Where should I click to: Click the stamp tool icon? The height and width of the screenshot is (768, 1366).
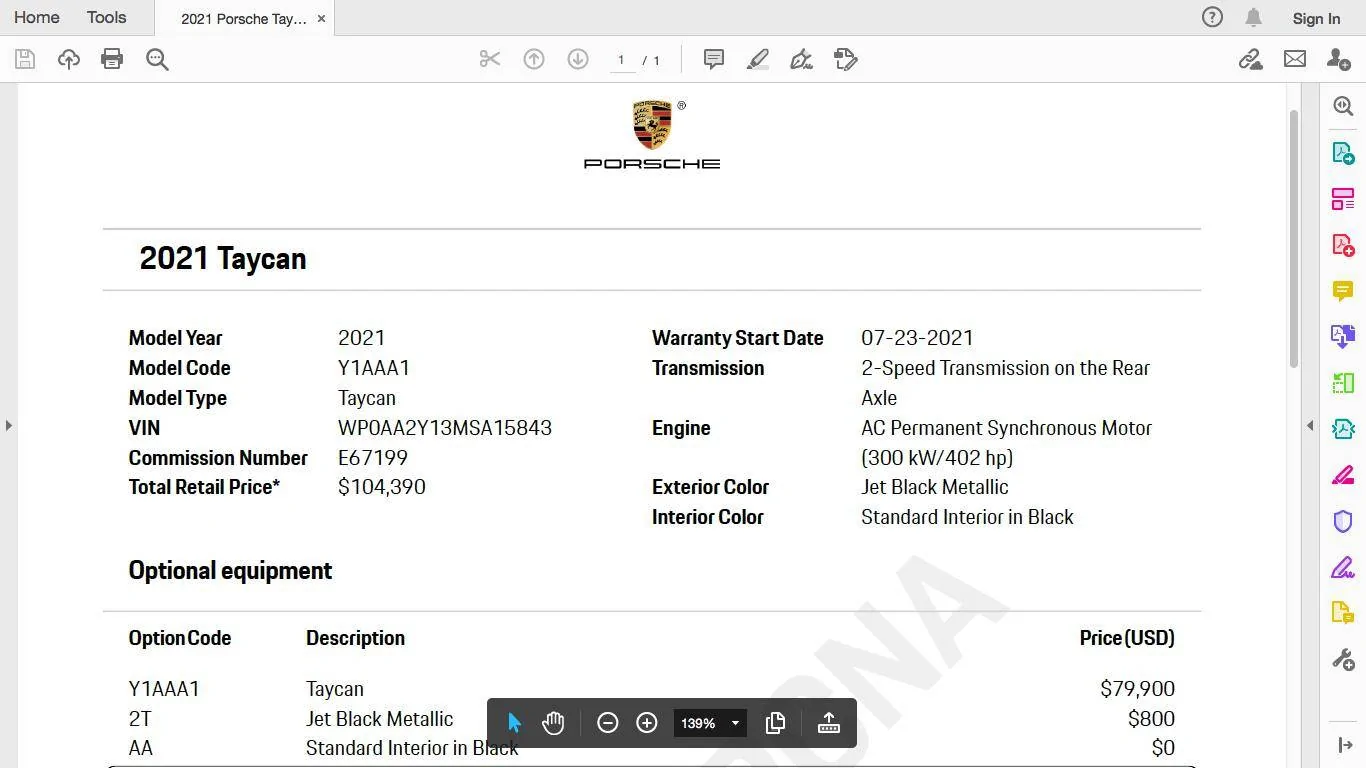[x=846, y=59]
